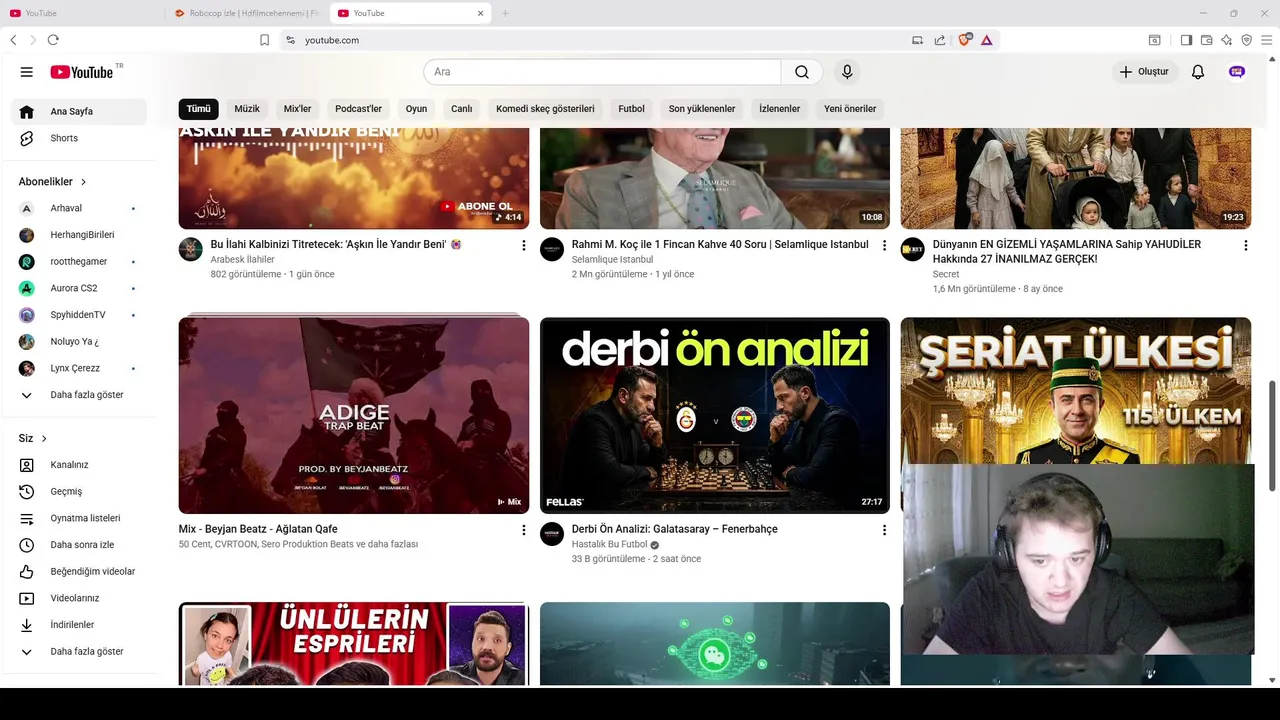Open options menu for Bu İlahi Kalbinizi video
Image resolution: width=1280 pixels, height=720 pixels.
click(523, 245)
